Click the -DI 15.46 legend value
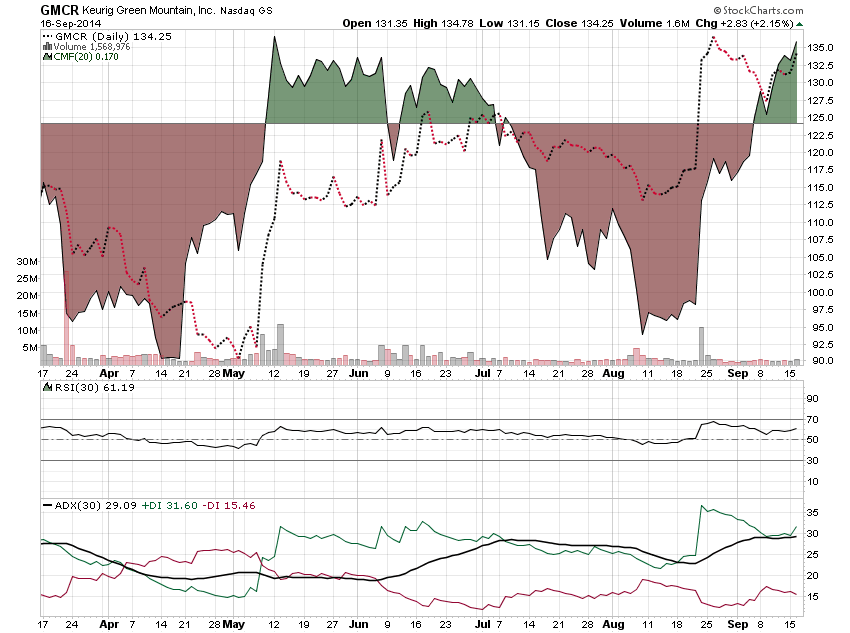This screenshot has height=633, width=850. click(229, 505)
